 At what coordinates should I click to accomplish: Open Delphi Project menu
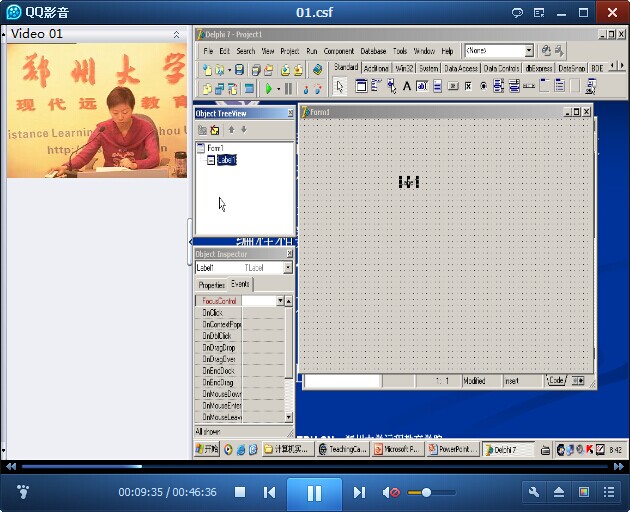click(x=290, y=51)
